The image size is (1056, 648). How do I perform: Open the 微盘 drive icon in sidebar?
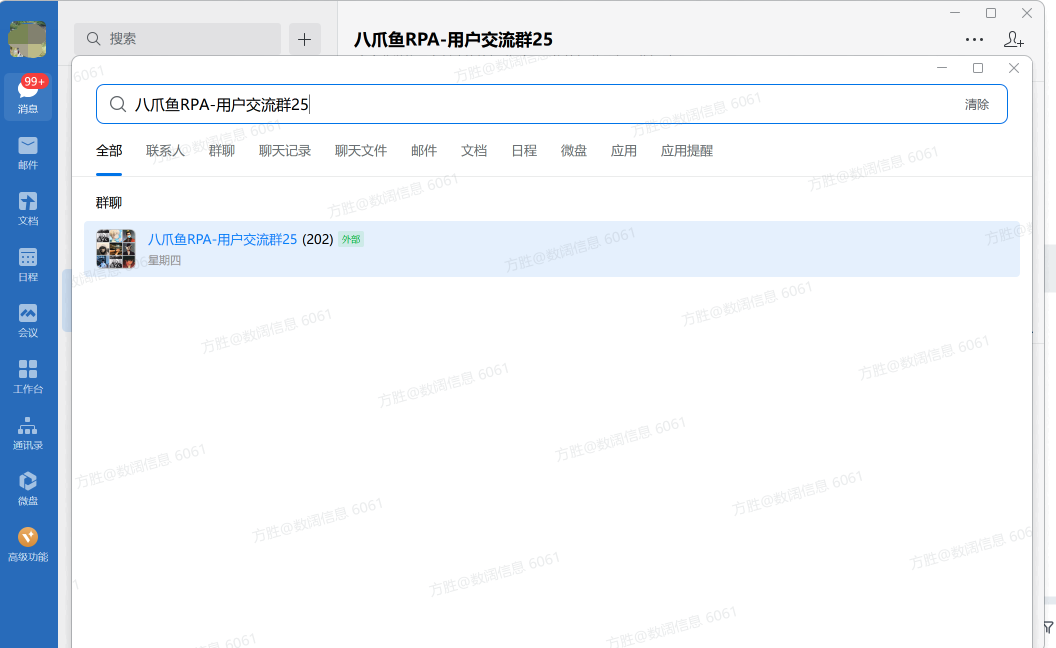pos(28,489)
